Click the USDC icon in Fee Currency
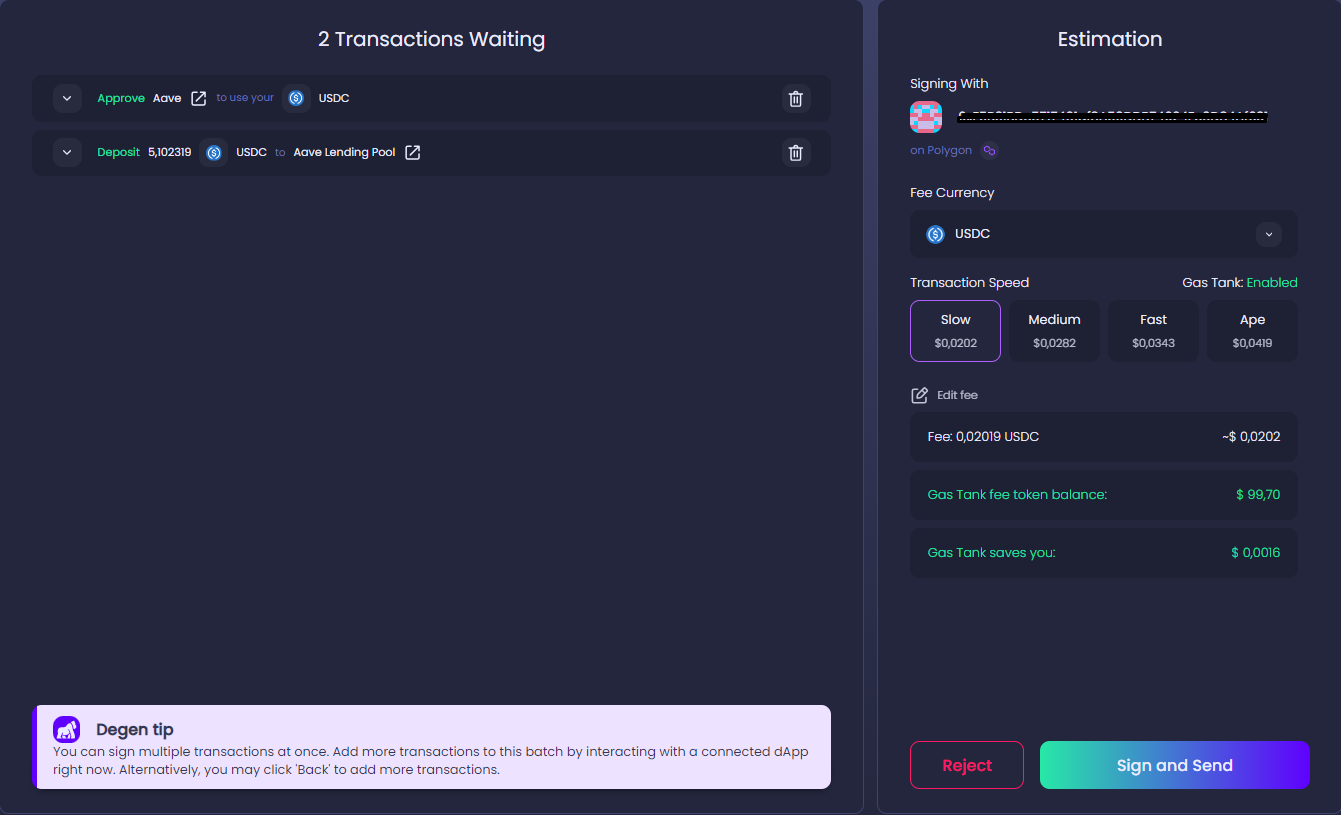Viewport: 1341px width, 815px height. click(935, 234)
